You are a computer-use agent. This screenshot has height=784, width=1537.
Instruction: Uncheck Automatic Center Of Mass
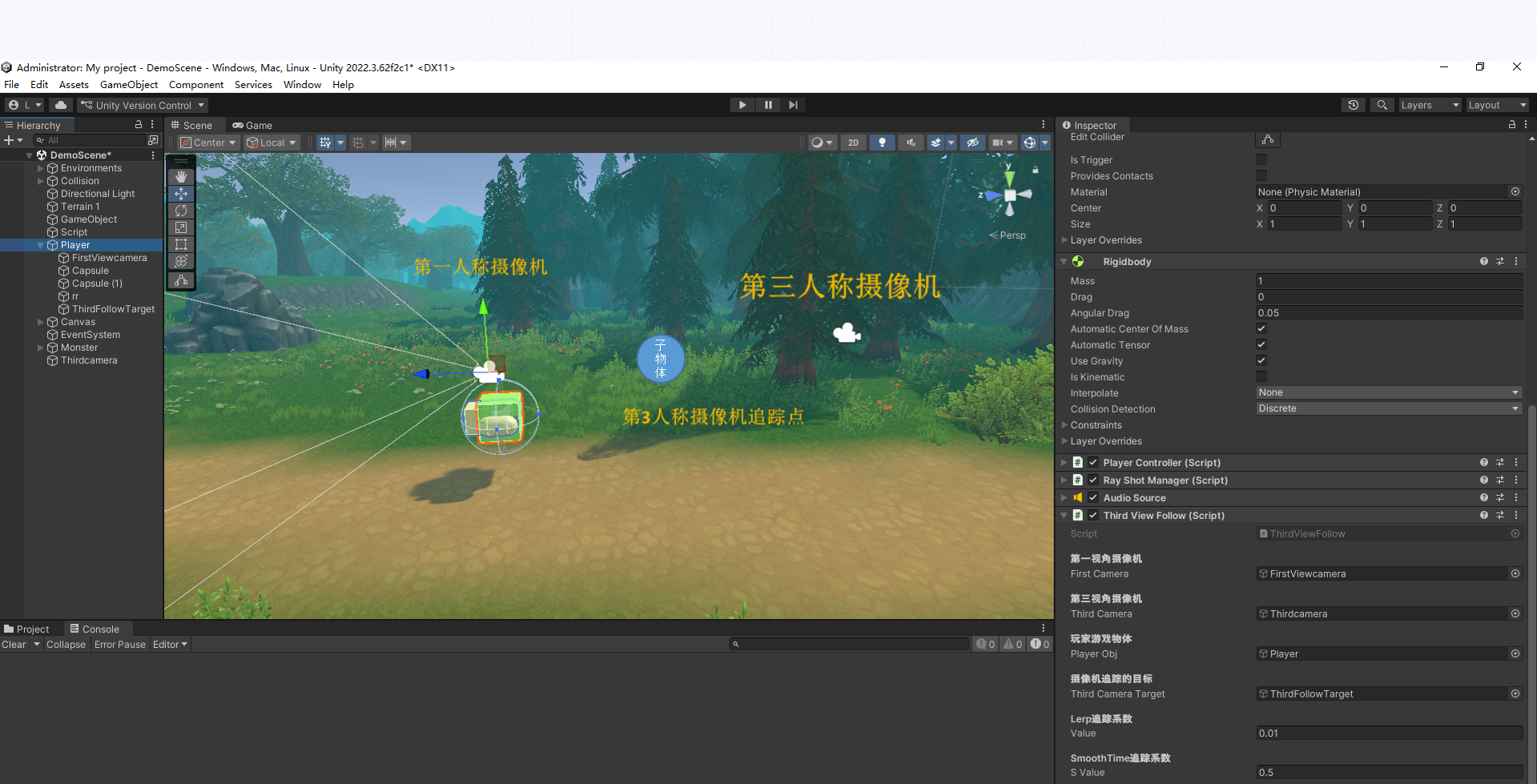(1261, 329)
